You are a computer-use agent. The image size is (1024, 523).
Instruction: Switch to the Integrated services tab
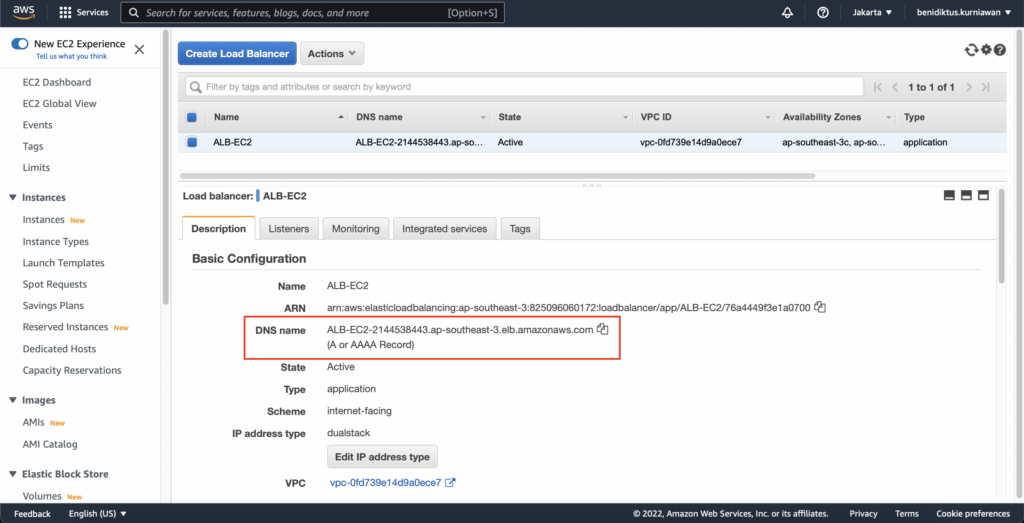pyautogui.click(x=445, y=229)
